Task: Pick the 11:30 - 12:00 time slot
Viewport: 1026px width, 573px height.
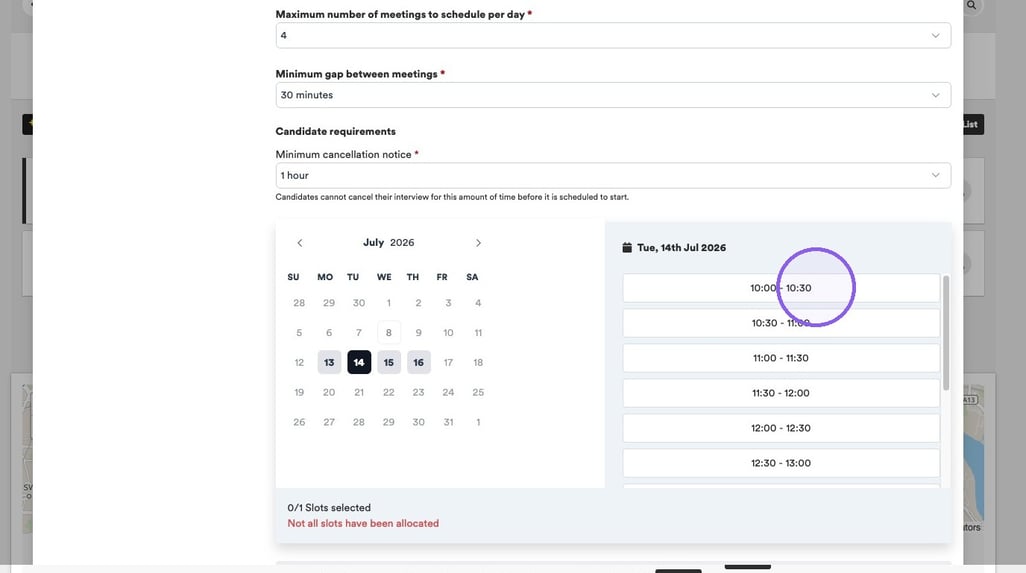Action: click(781, 393)
